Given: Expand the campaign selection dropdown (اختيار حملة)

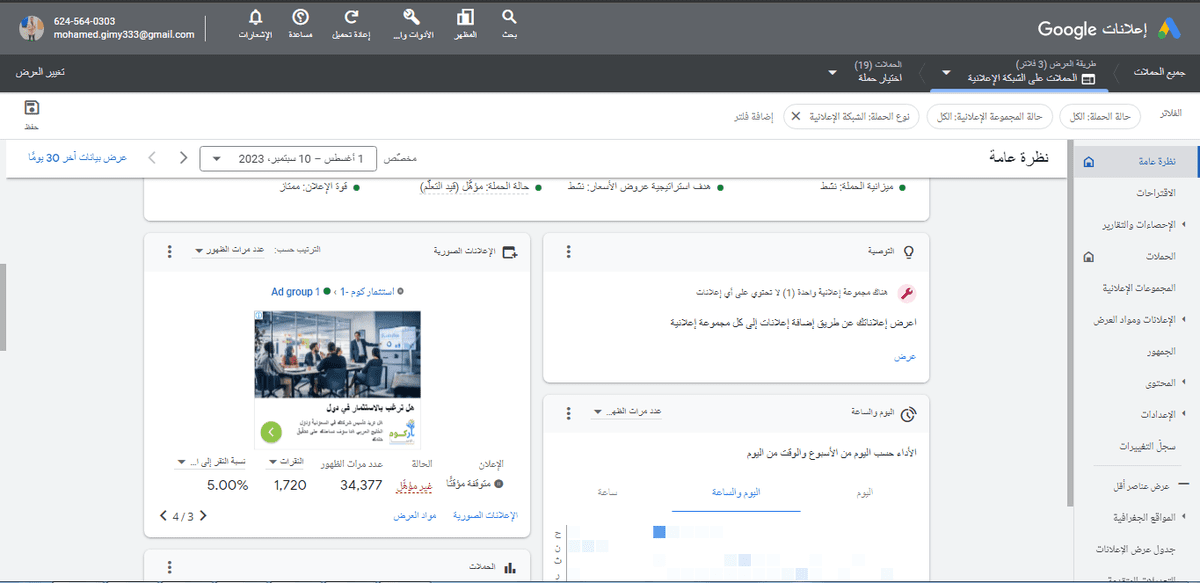Looking at the screenshot, I should click(x=833, y=73).
